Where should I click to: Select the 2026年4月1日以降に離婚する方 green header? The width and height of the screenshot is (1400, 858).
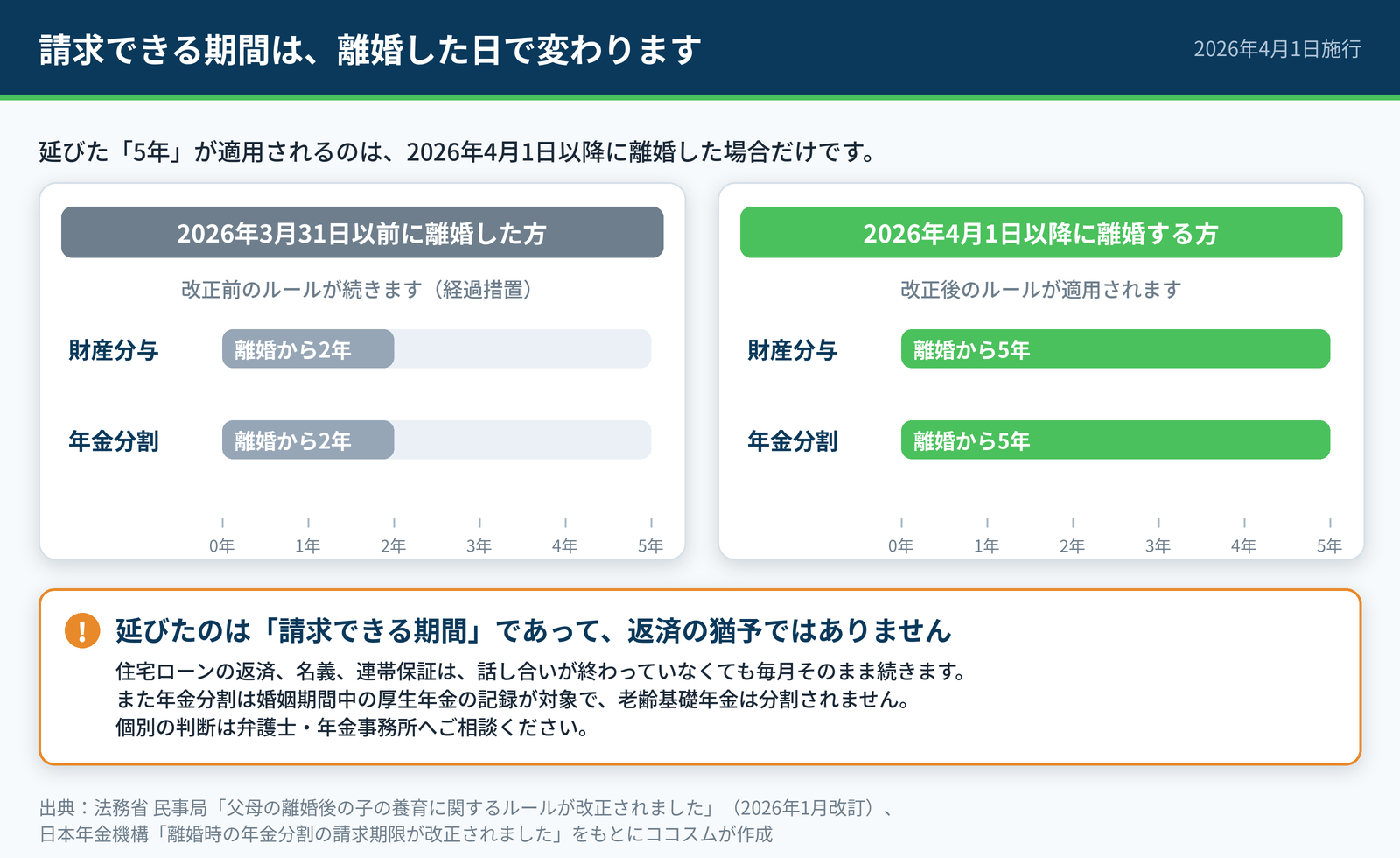(x=1041, y=232)
